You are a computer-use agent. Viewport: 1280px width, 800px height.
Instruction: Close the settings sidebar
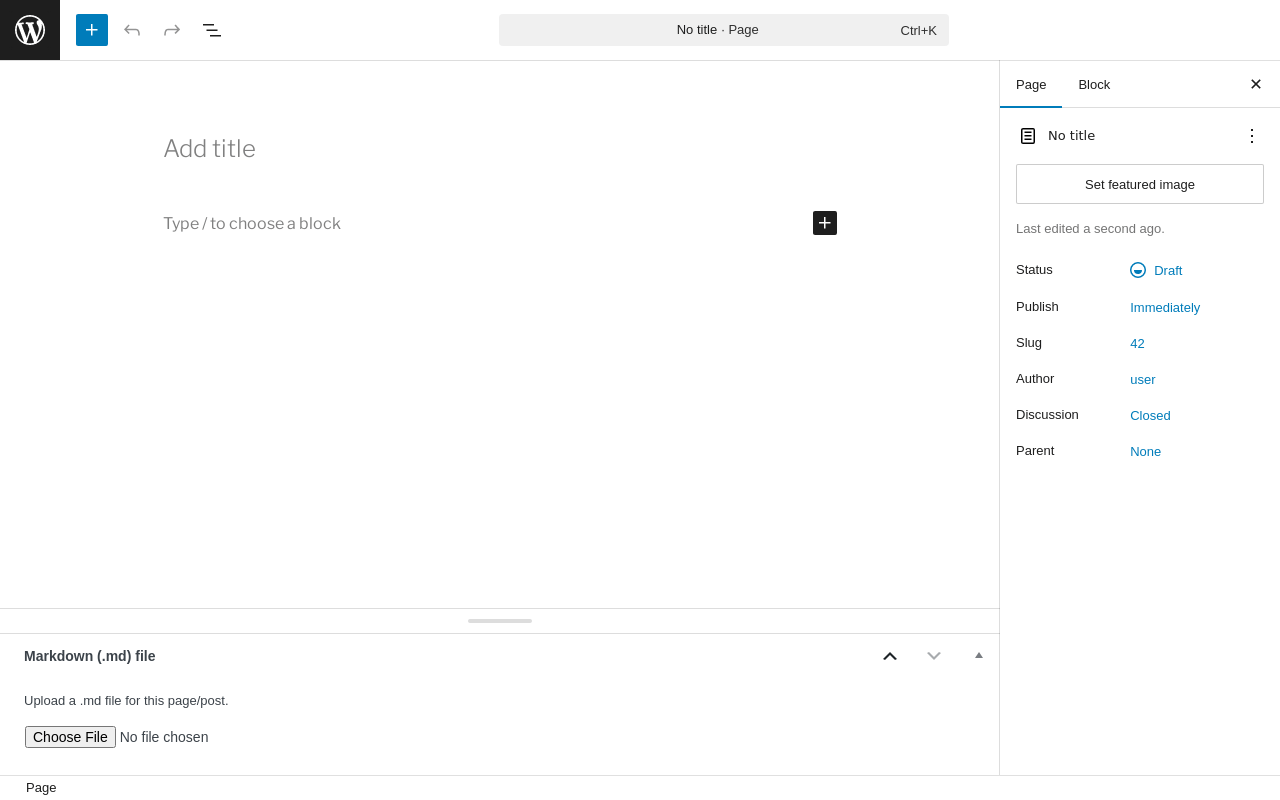[x=1256, y=84]
